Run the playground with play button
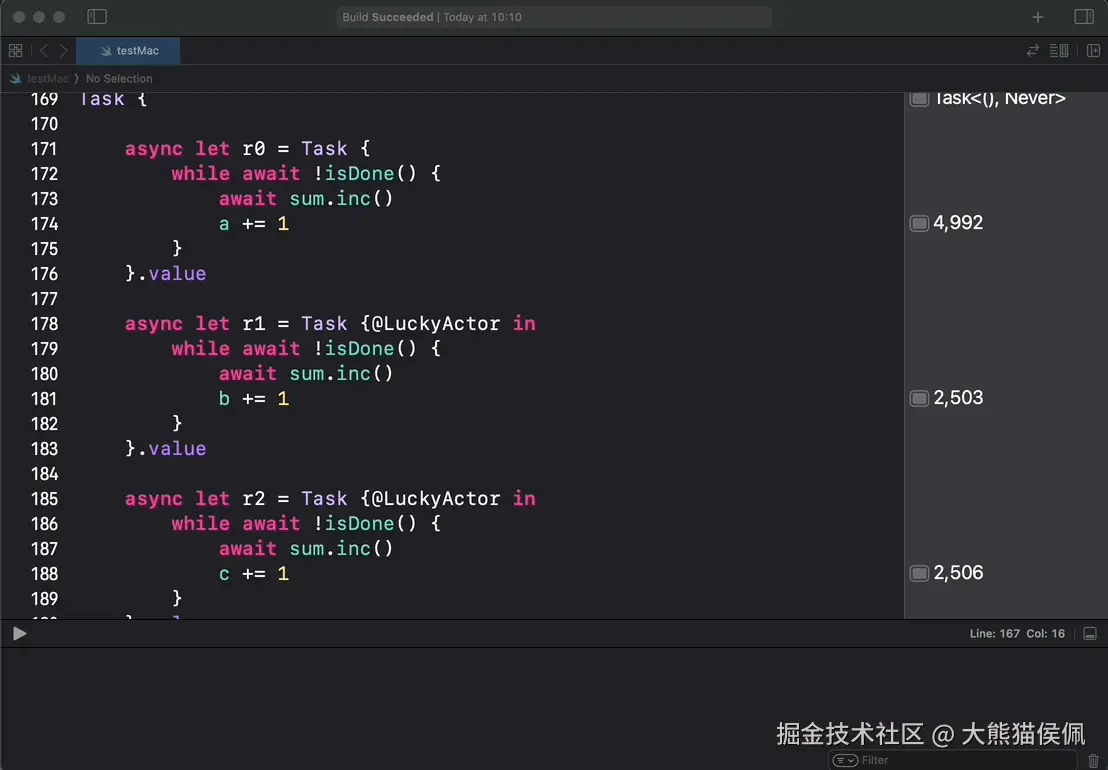1108x770 pixels. [x=20, y=634]
